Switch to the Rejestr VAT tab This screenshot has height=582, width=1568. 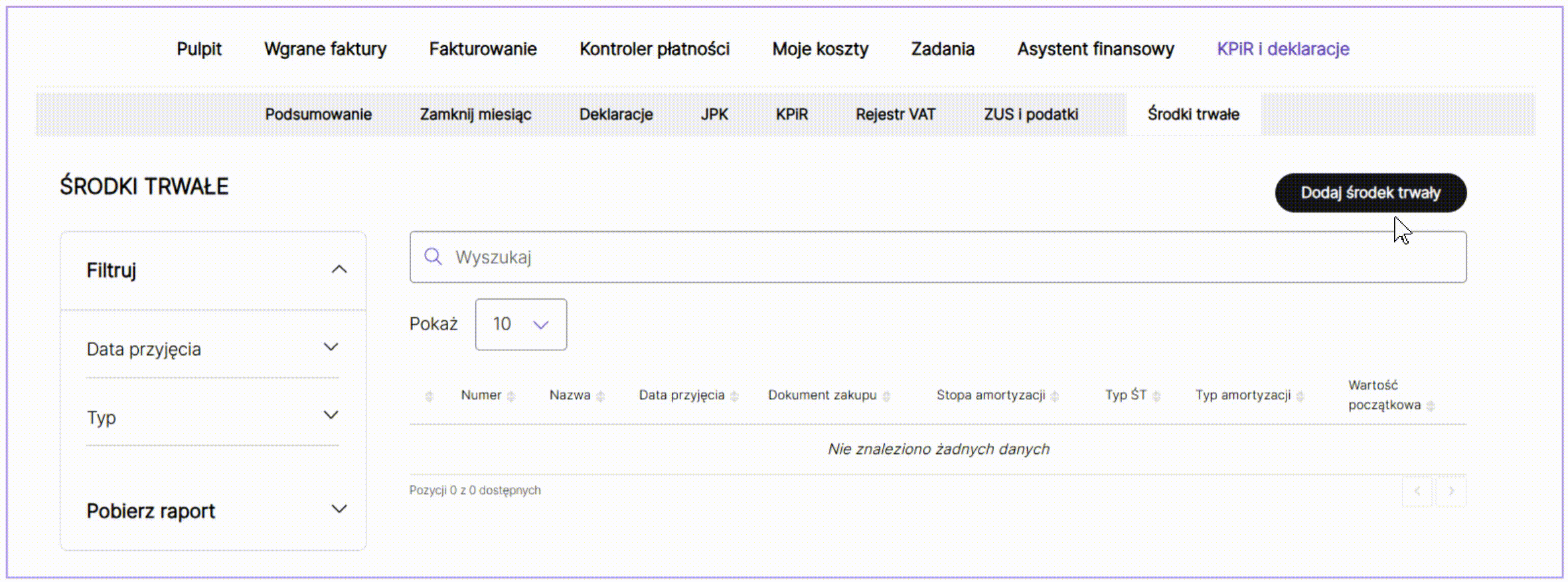pos(896,114)
